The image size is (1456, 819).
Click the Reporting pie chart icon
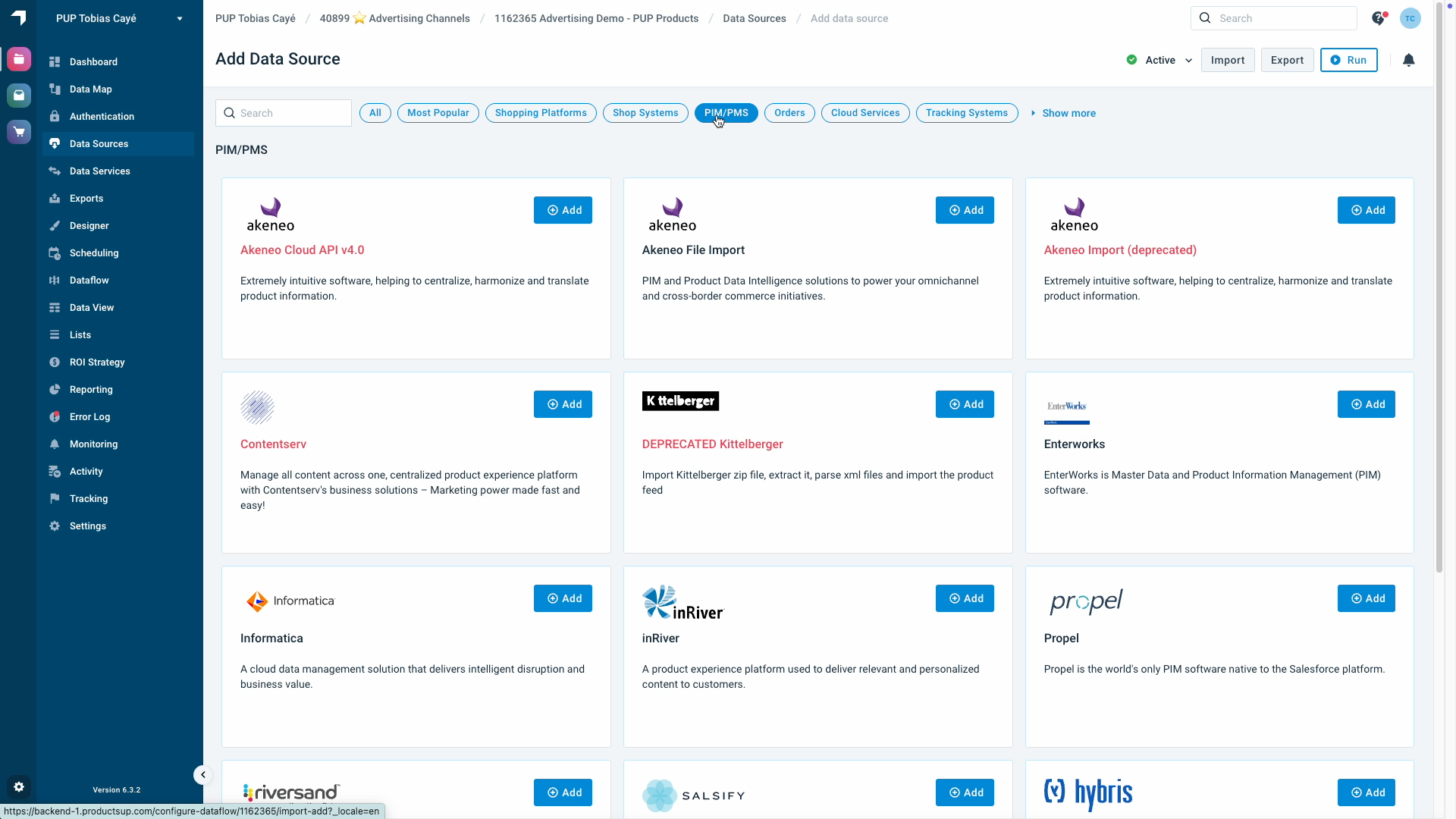click(55, 389)
